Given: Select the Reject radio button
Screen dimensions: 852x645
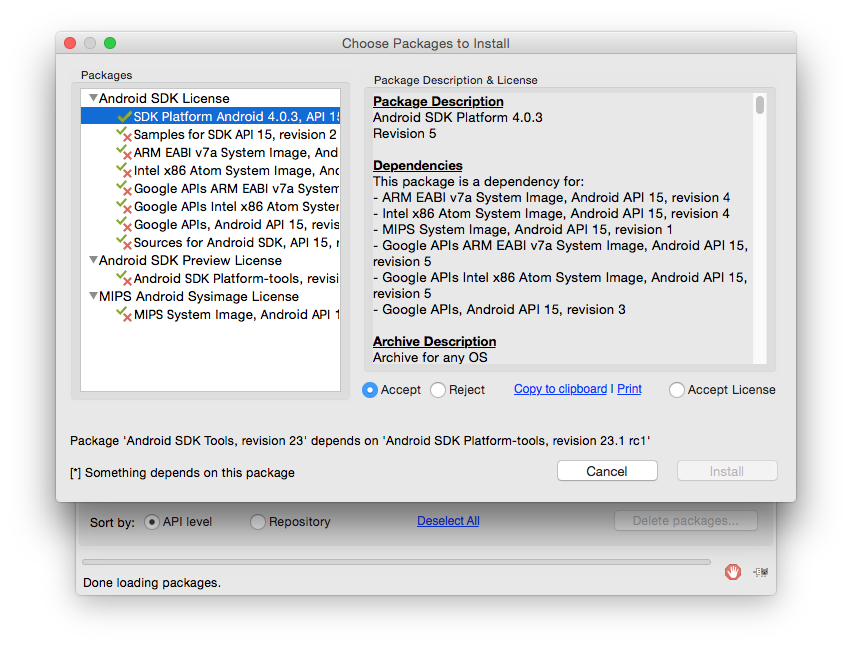Looking at the screenshot, I should (x=438, y=390).
